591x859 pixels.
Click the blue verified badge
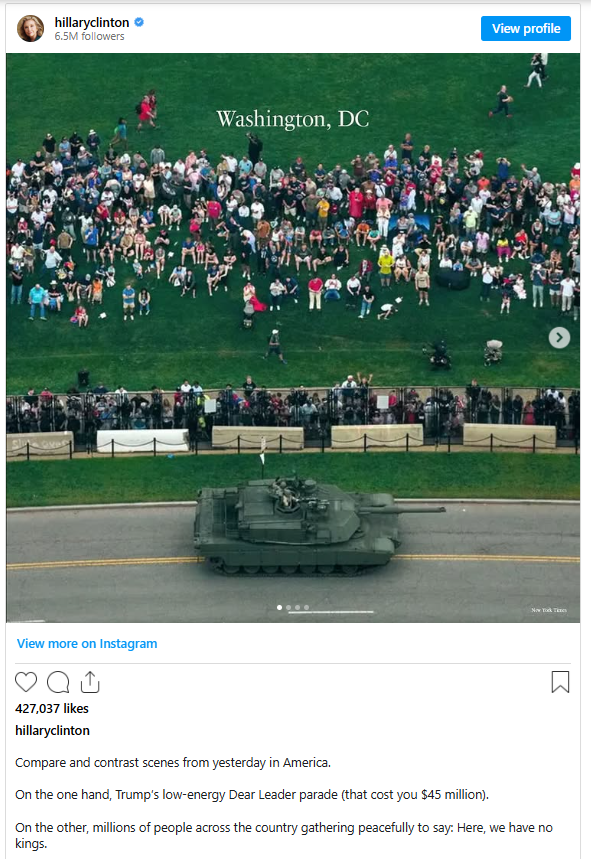139,22
